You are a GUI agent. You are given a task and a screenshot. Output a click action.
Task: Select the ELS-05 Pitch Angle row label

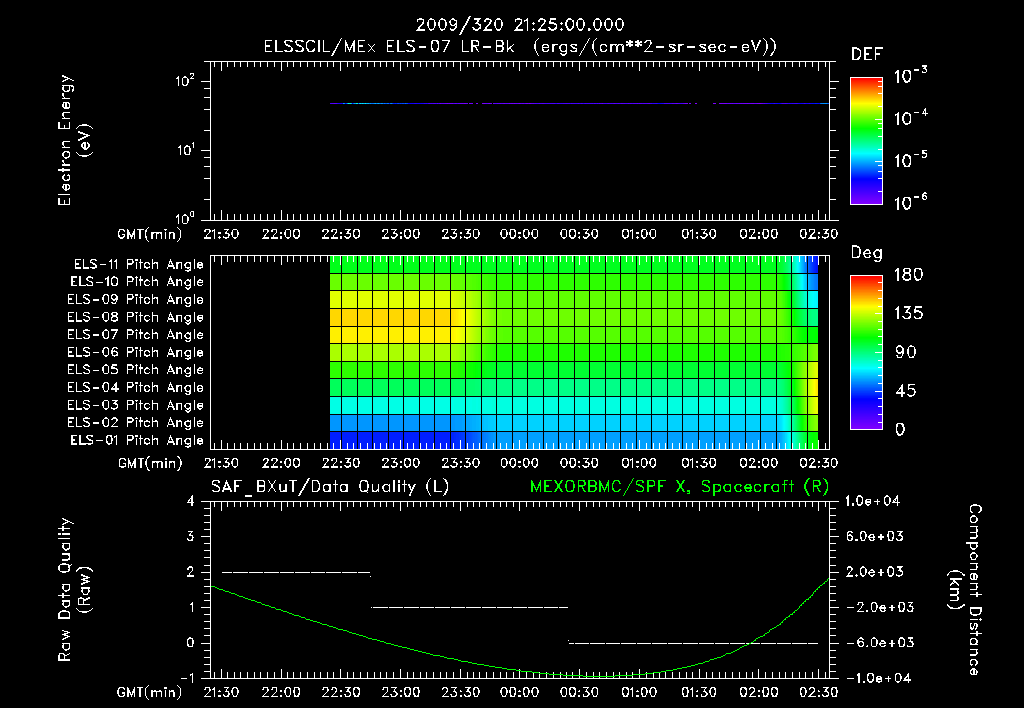pyautogui.click(x=136, y=370)
